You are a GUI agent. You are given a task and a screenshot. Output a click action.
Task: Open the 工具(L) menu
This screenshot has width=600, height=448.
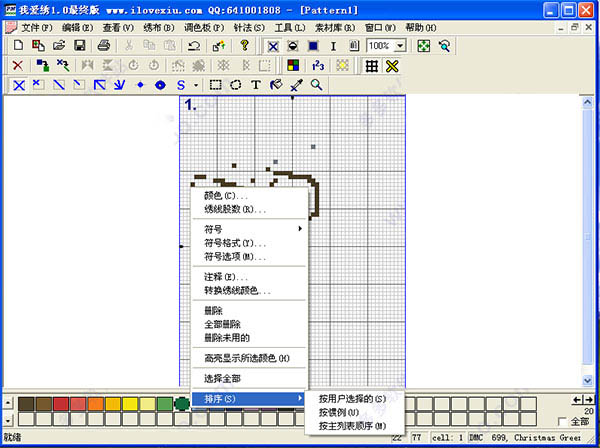coord(290,28)
